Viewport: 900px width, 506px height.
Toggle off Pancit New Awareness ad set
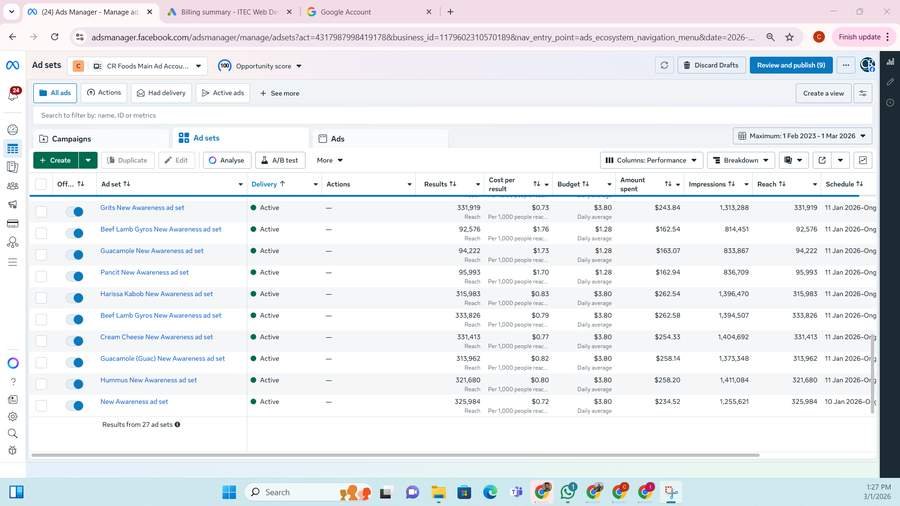point(75,276)
